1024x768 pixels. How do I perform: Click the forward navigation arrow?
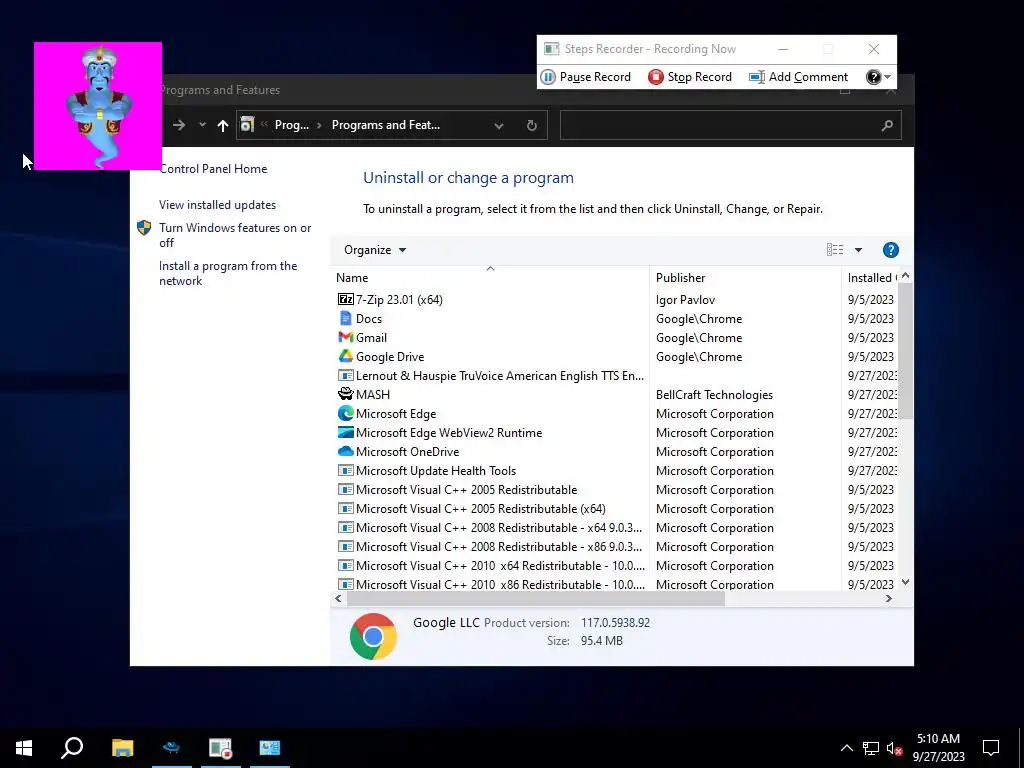[178, 125]
